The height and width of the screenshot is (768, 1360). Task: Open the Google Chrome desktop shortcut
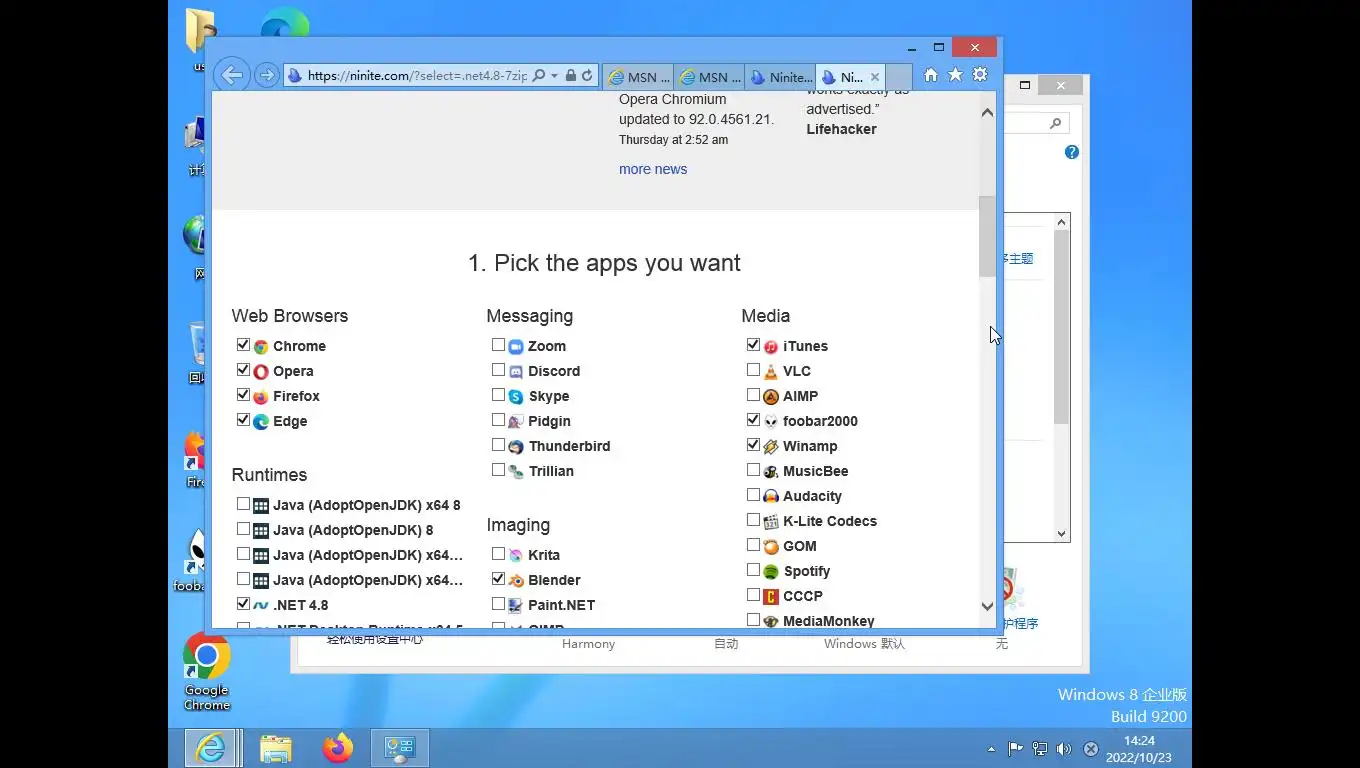pyautogui.click(x=207, y=672)
